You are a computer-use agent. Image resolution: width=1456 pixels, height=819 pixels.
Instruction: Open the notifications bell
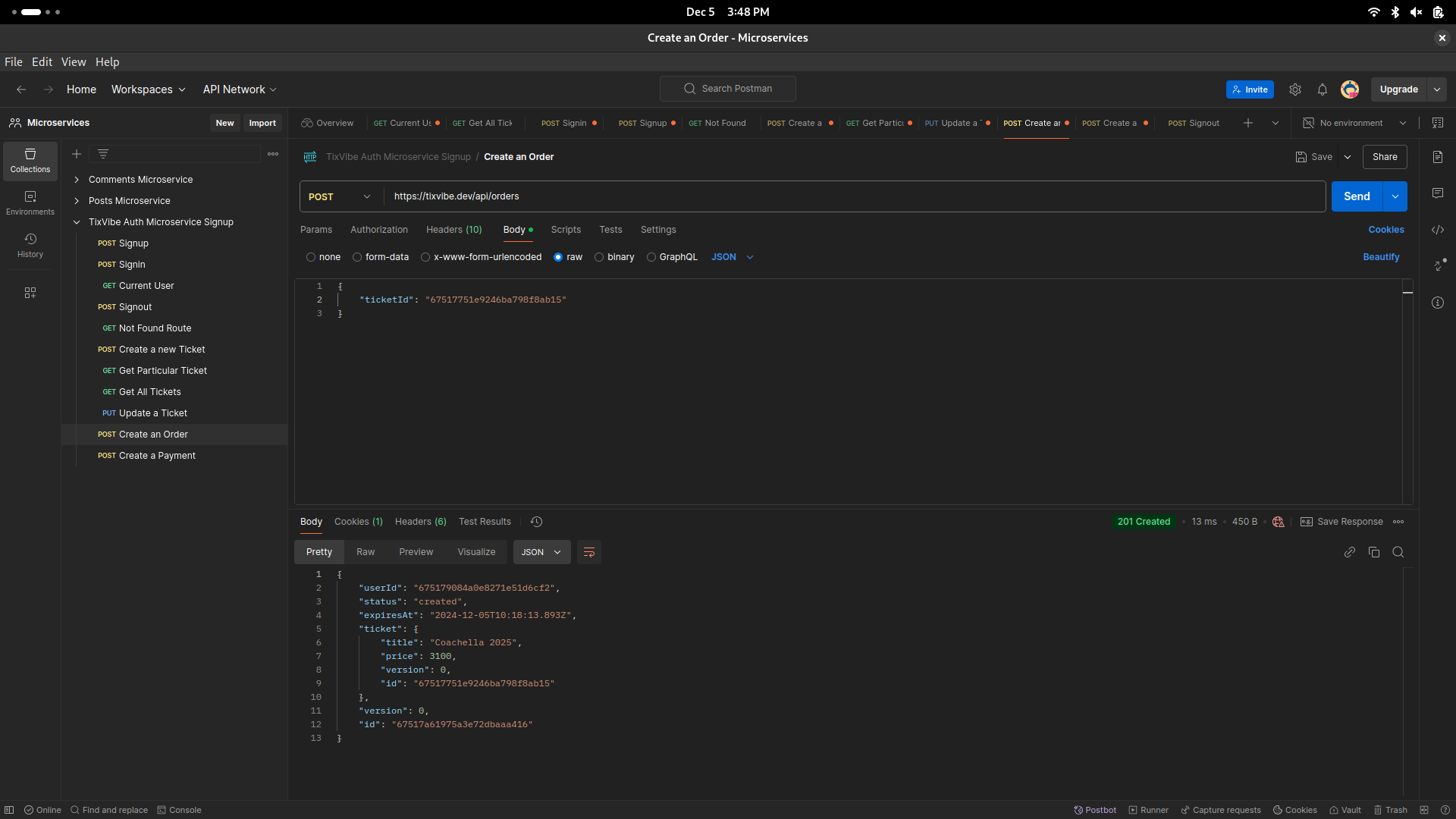coord(1323,89)
